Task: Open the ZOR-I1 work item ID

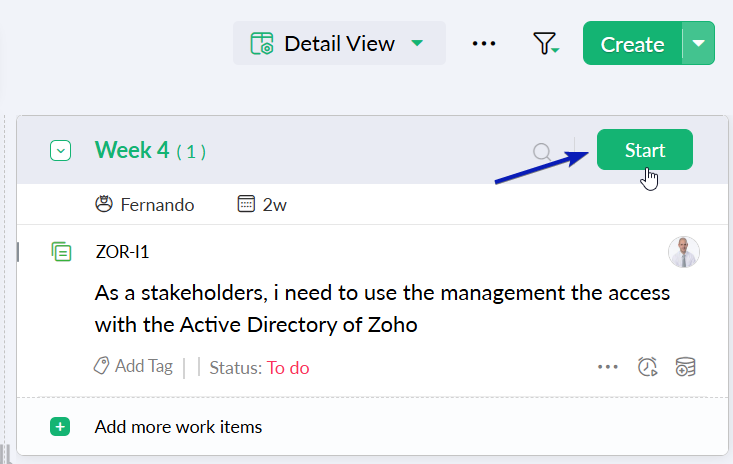Action: pyautogui.click(x=122, y=252)
